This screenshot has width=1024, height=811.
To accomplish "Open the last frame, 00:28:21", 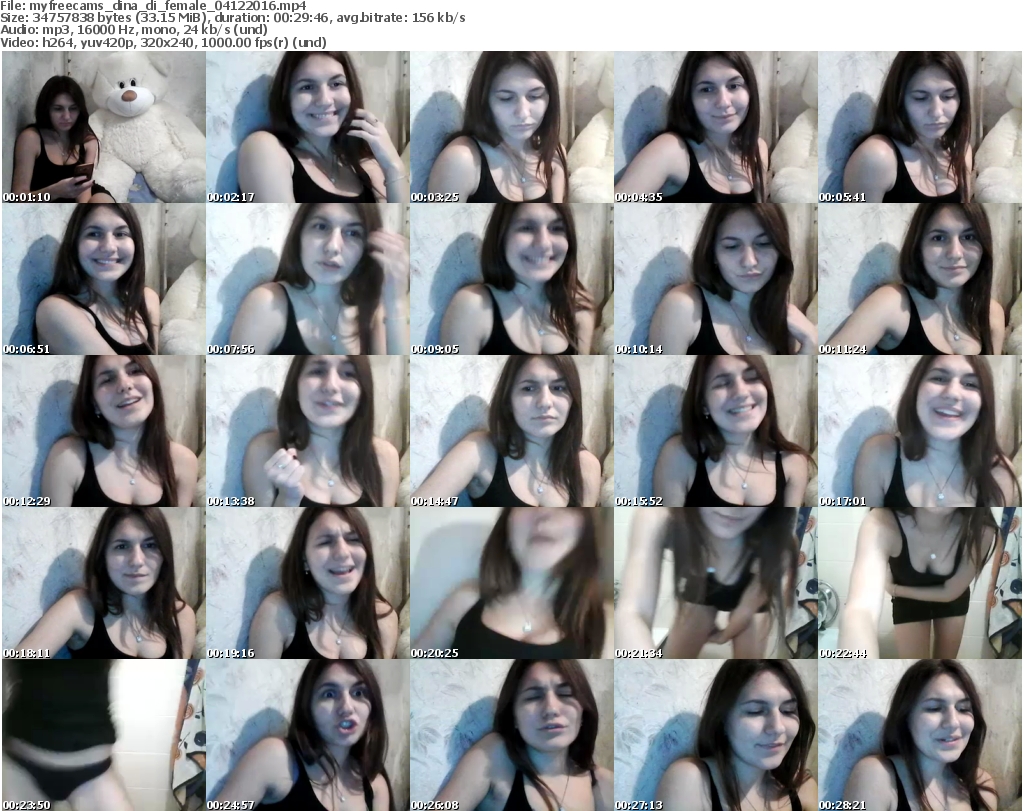I will [920, 735].
